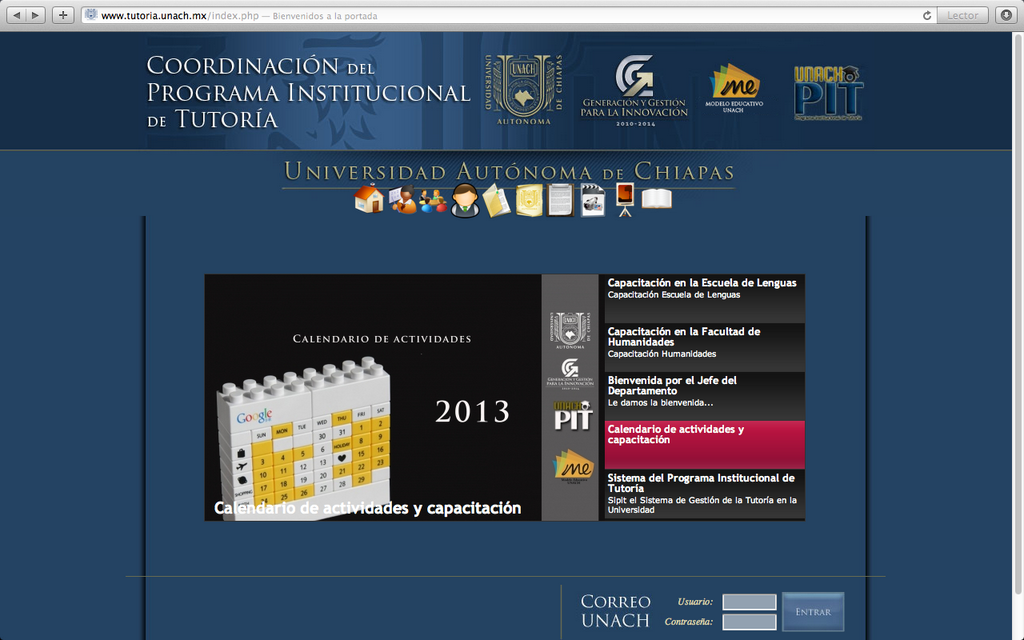Click the UNACH university crest in header
The width and height of the screenshot is (1024, 640).
524,89
